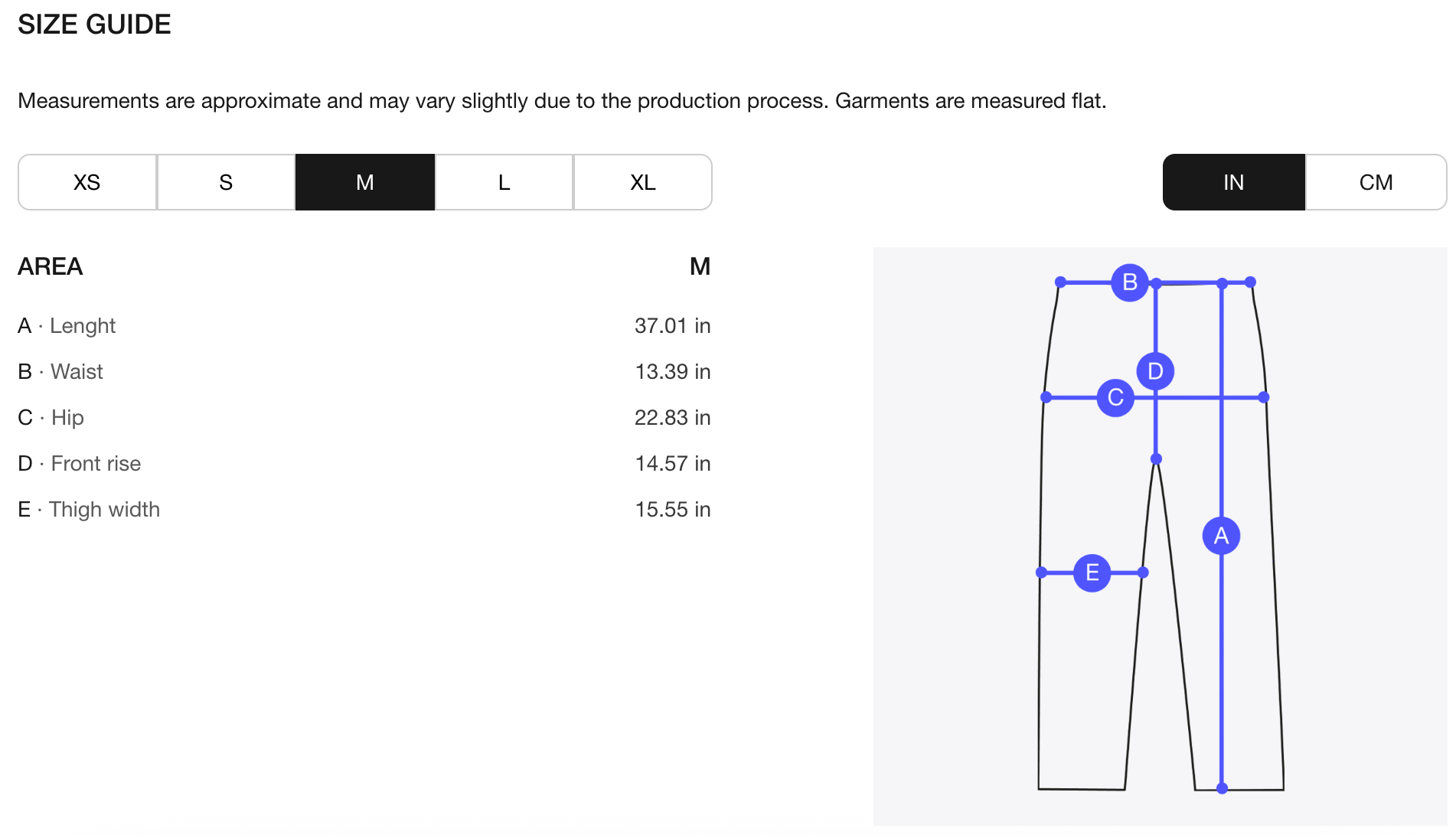Click the 15.55 in thigh width value
The width and height of the screenshot is (1456, 835).
tap(672, 510)
